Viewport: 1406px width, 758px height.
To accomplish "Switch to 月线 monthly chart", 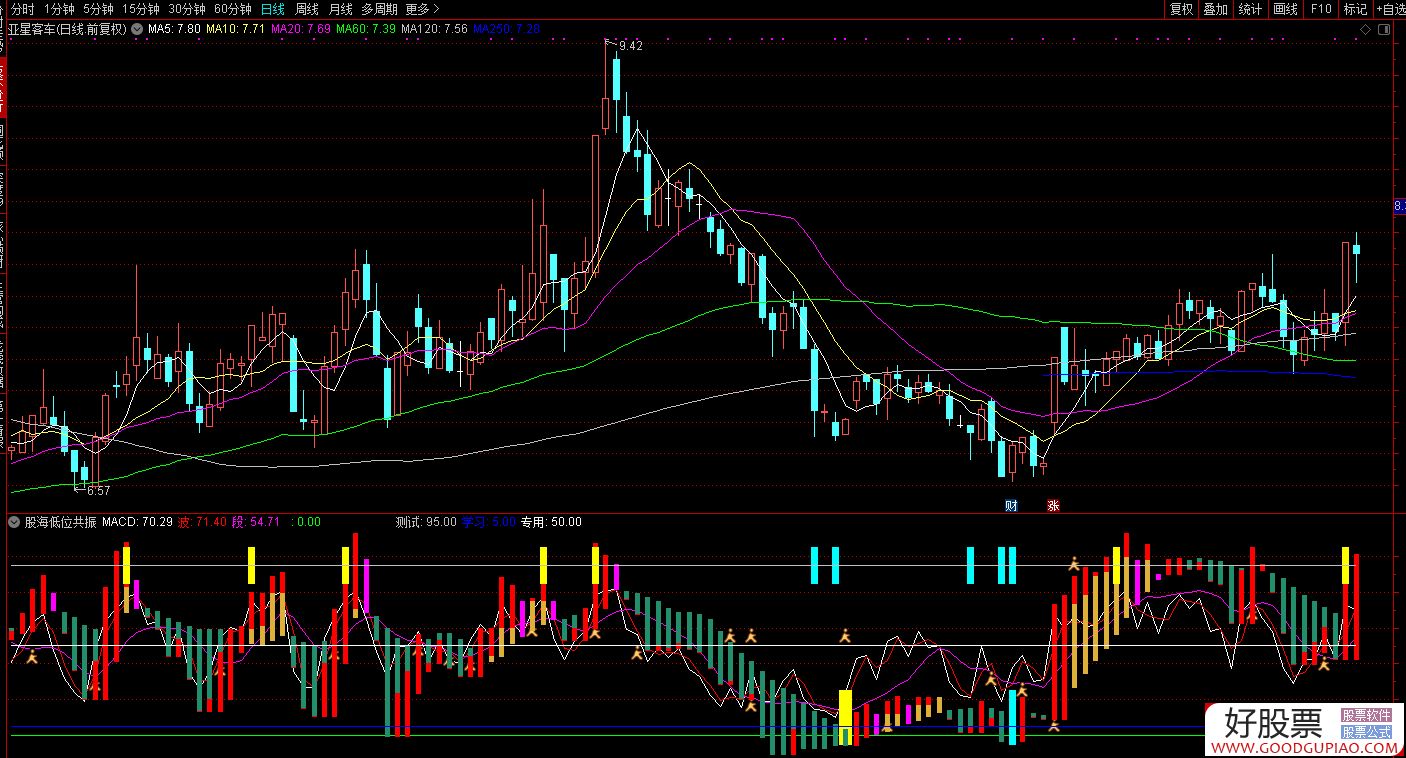I will click(x=341, y=9).
